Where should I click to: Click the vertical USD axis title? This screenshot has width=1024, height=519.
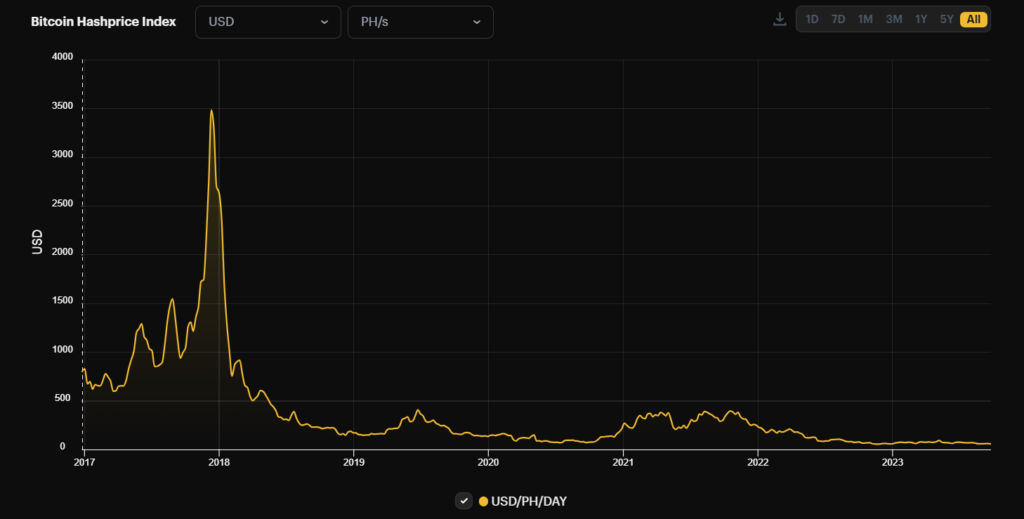[38, 242]
